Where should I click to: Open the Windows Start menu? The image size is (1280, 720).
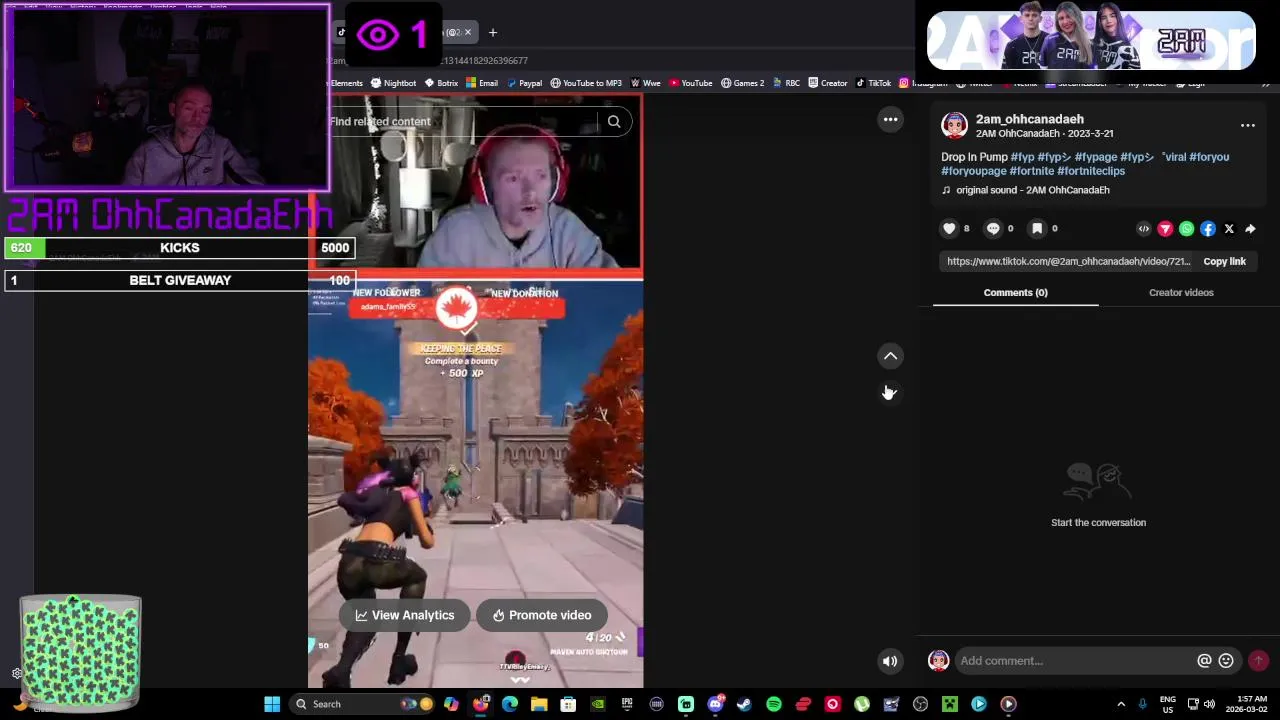[272, 704]
